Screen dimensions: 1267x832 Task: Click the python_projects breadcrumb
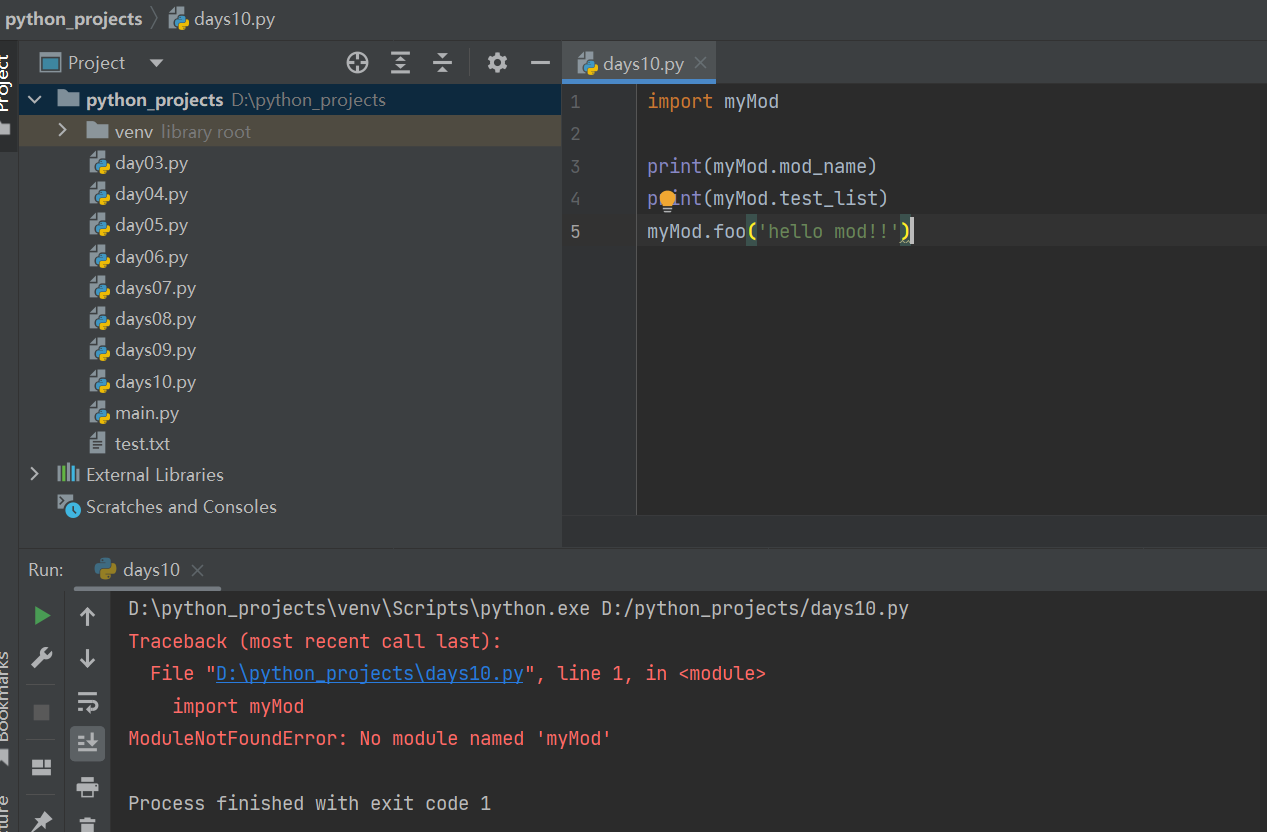pos(74,18)
